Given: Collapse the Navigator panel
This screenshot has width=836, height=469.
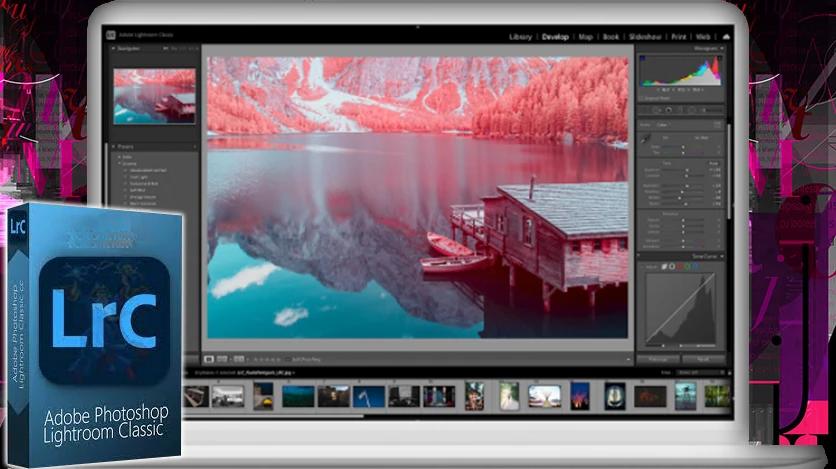Looking at the screenshot, I should (111, 47).
